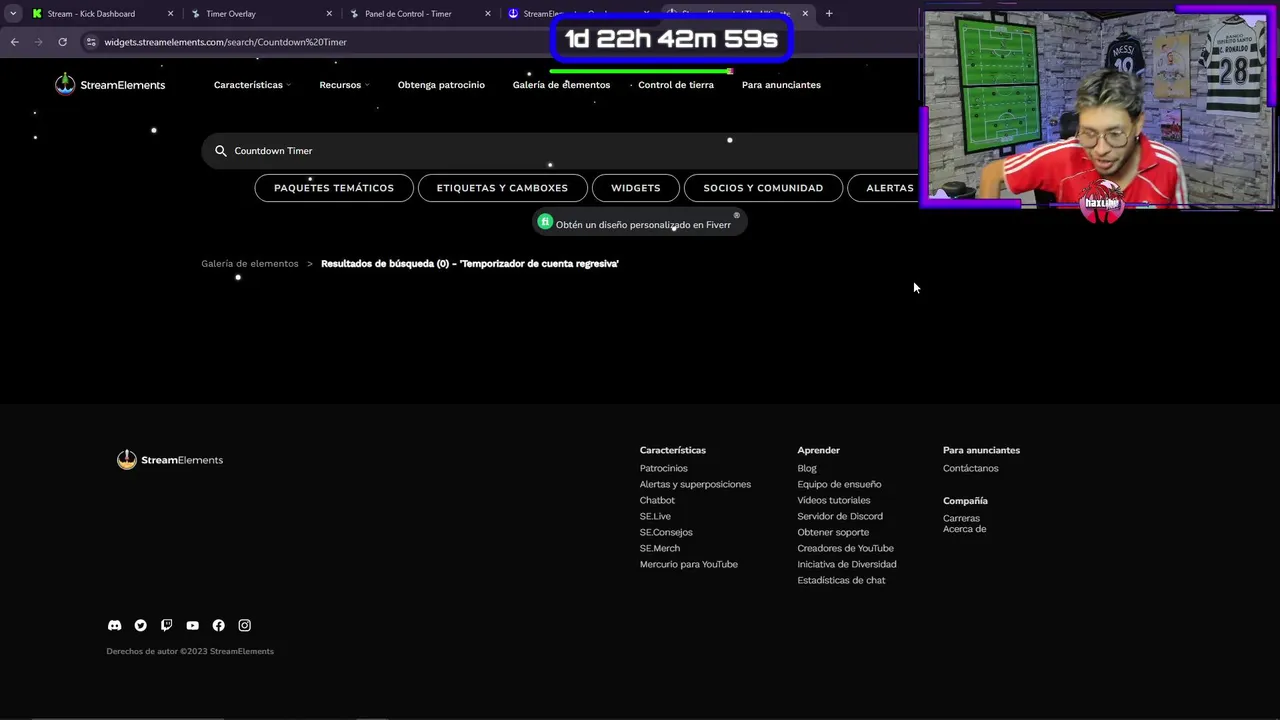Reload the current page
Screen dimensions: 1280x720
[x=62, y=42]
